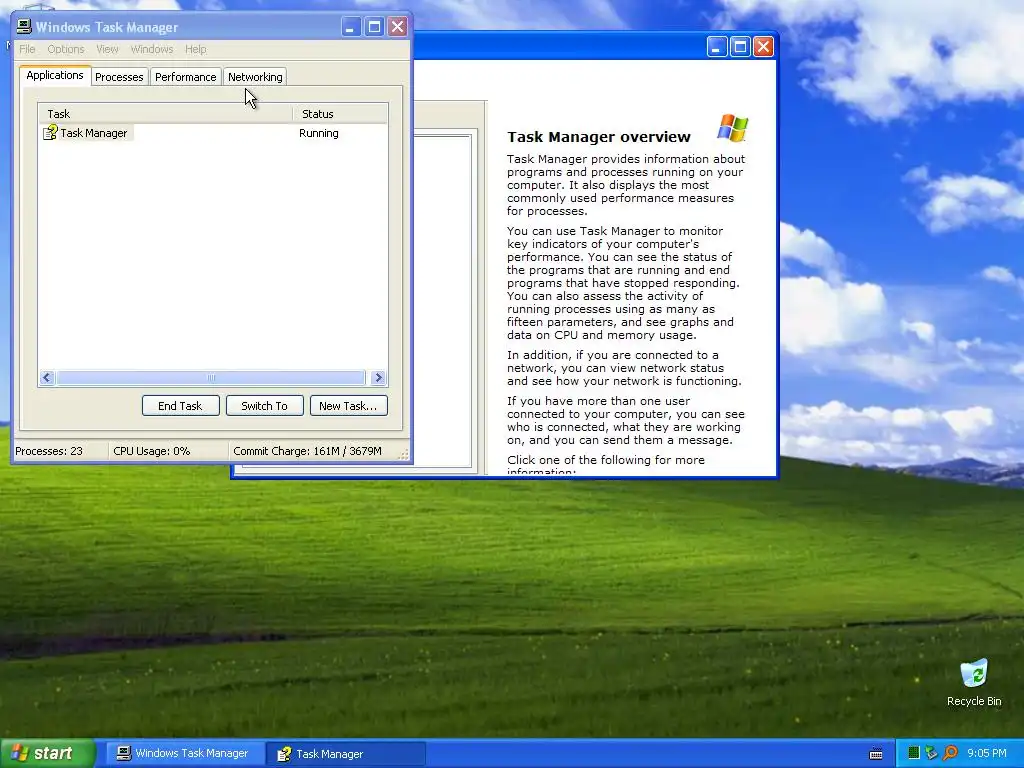The width and height of the screenshot is (1024, 768).
Task: Click the Windows Task Manager title bar icon
Action: (24, 27)
